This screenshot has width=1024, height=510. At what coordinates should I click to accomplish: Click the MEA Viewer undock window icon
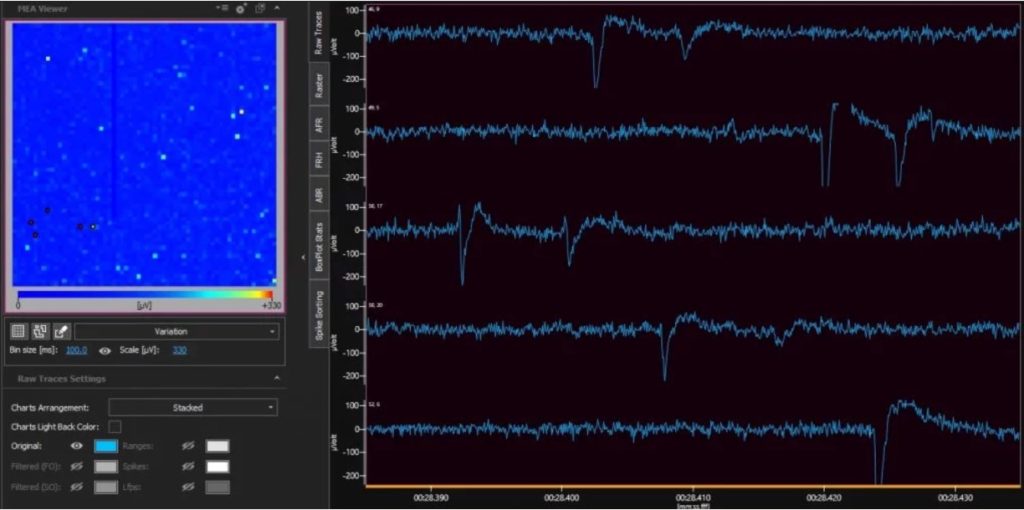[x=260, y=8]
